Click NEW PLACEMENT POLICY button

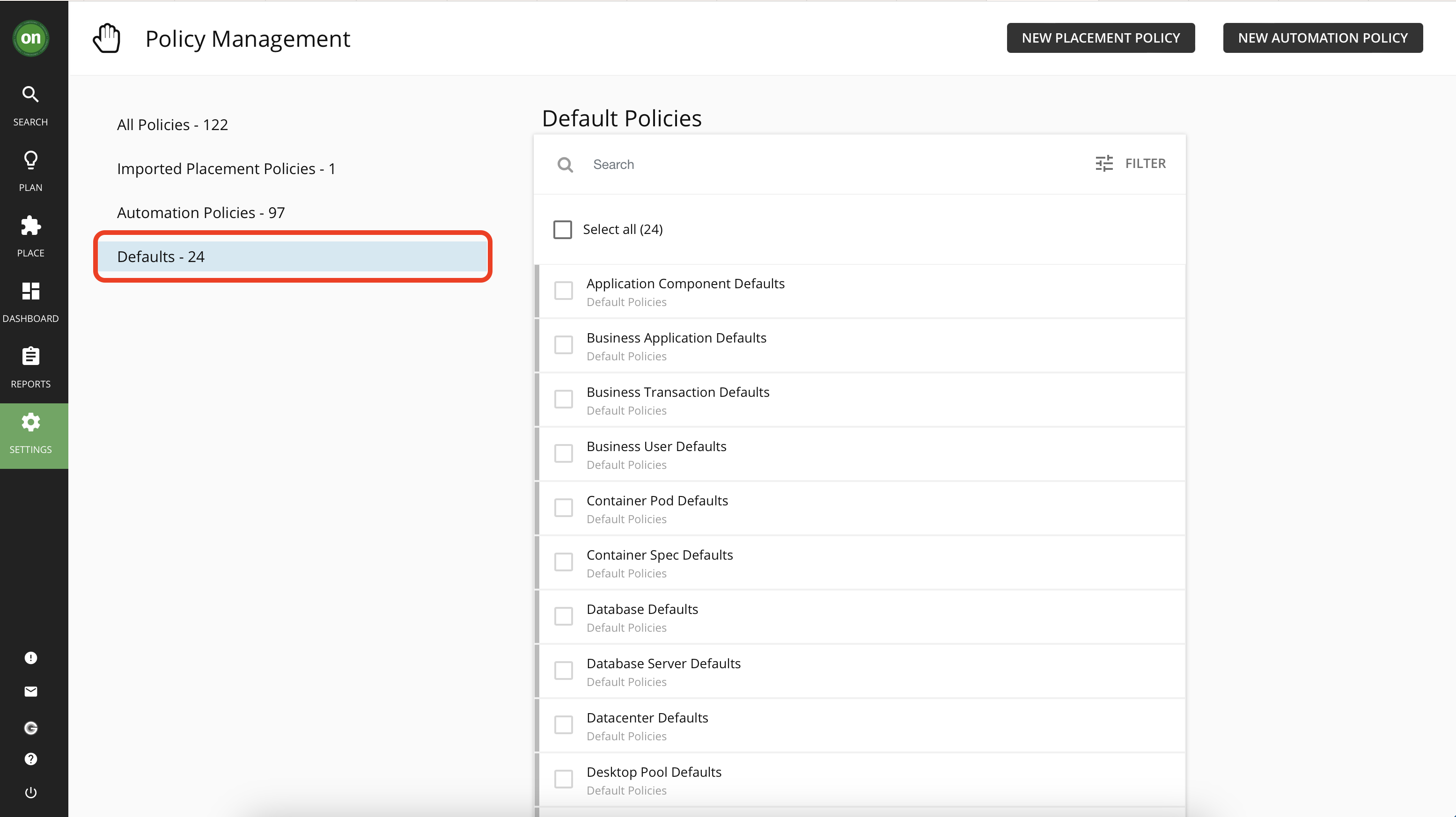(1101, 38)
